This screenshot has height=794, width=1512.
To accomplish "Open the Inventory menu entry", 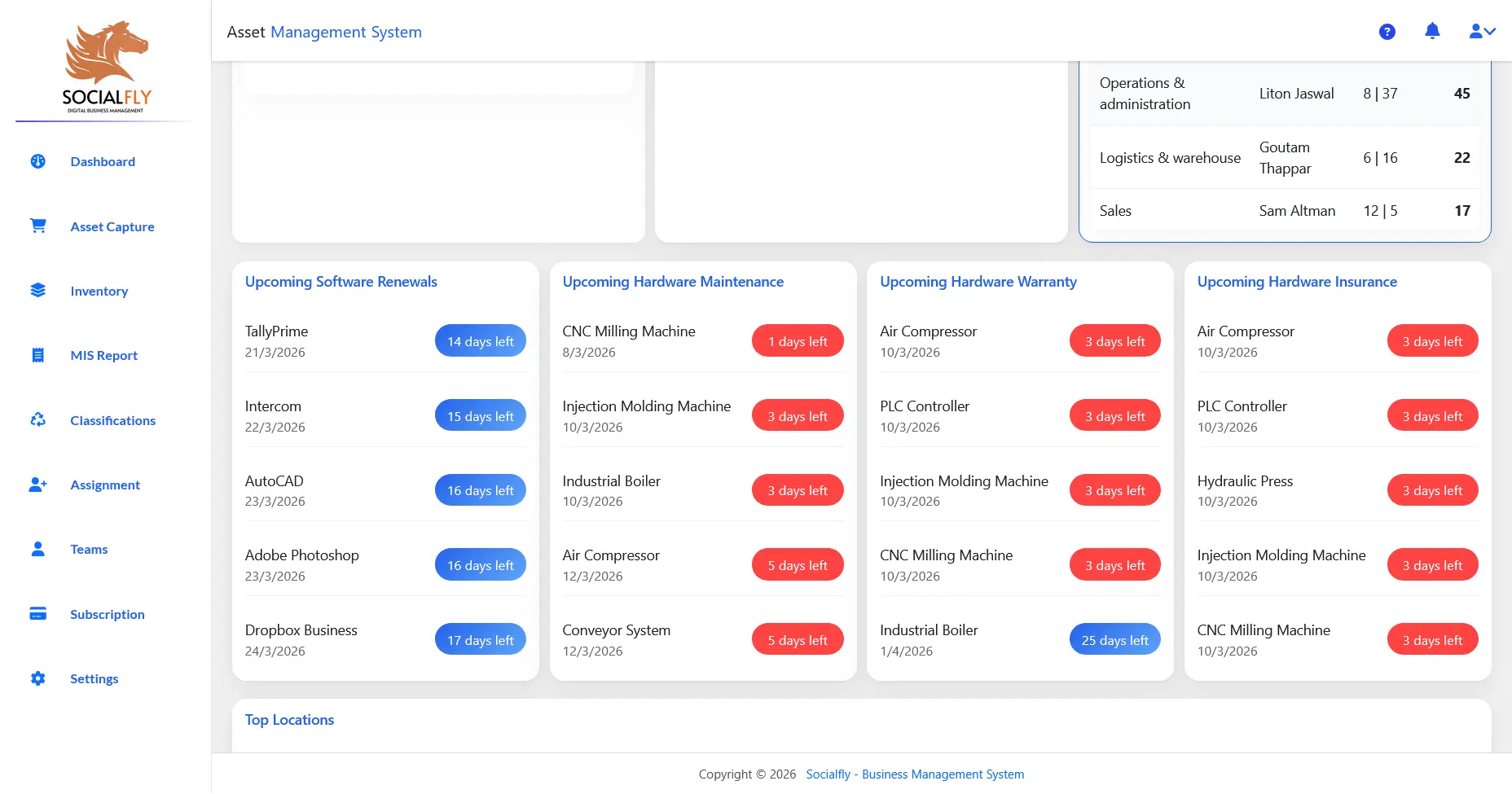I will click(x=99, y=291).
